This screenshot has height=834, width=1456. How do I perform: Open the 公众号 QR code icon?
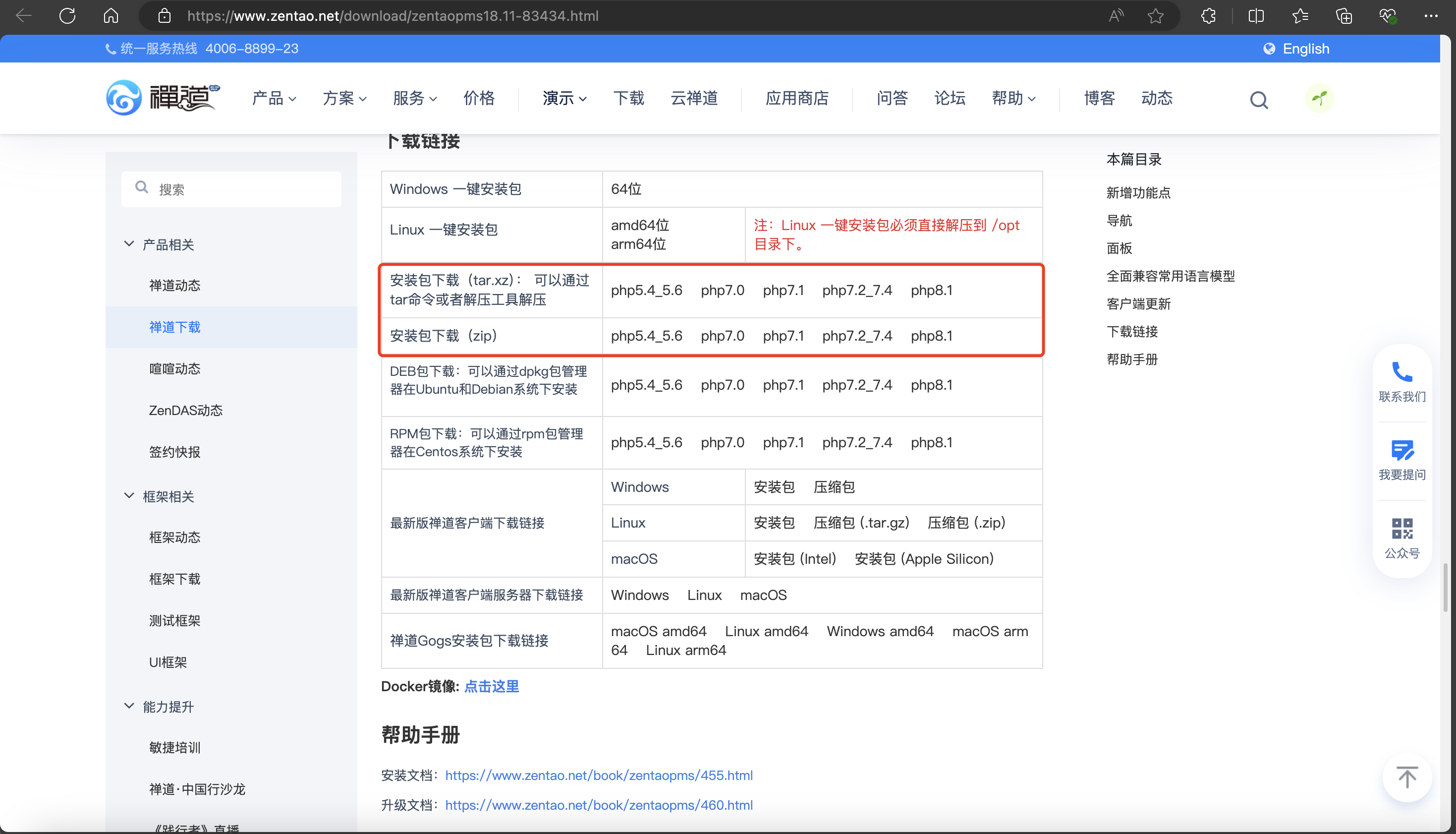pyautogui.click(x=1401, y=529)
